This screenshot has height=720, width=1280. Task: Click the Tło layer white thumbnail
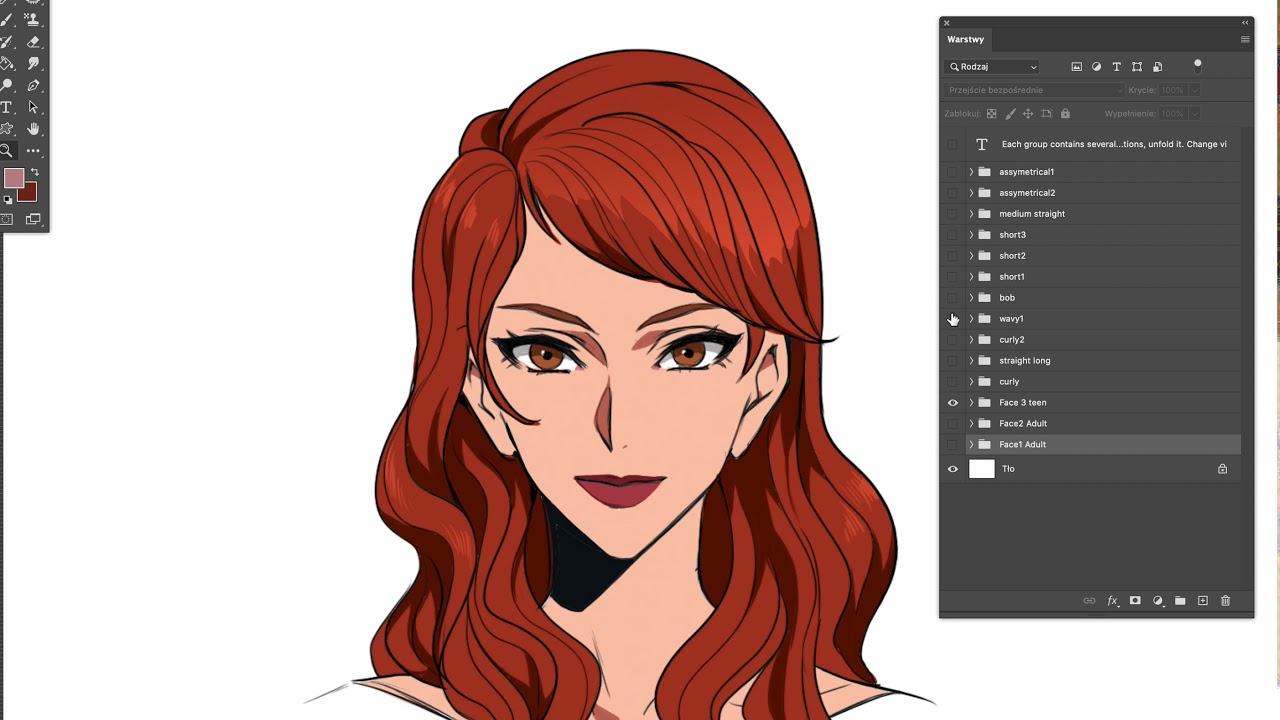tap(982, 469)
